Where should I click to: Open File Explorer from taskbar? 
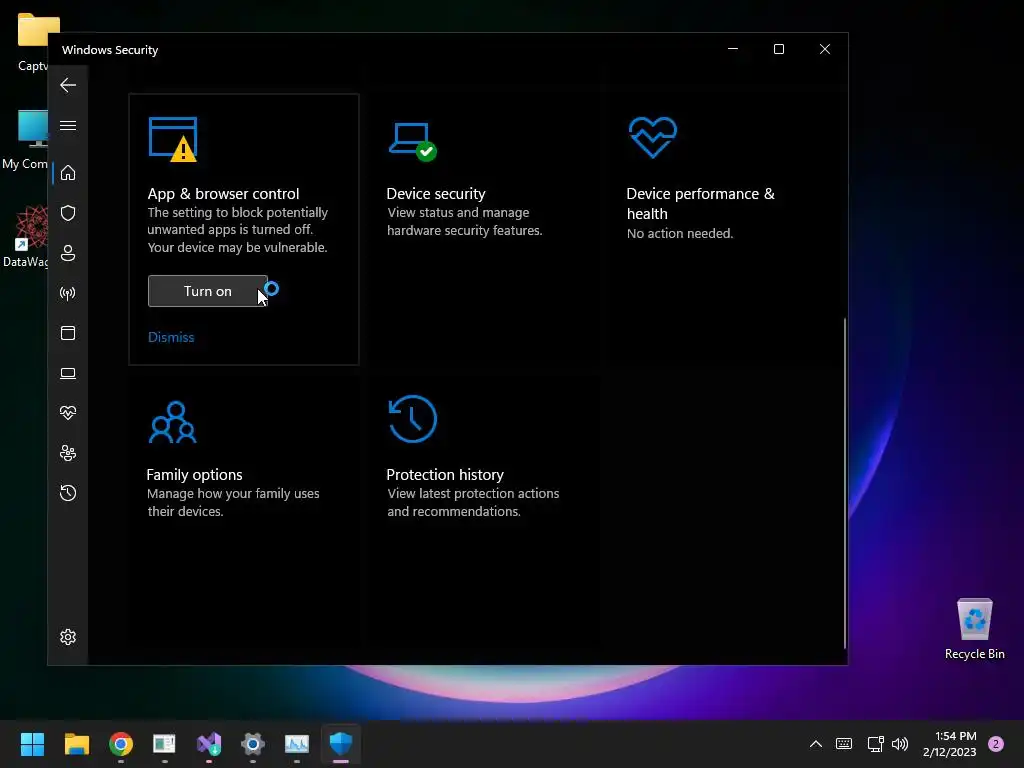[x=76, y=744]
